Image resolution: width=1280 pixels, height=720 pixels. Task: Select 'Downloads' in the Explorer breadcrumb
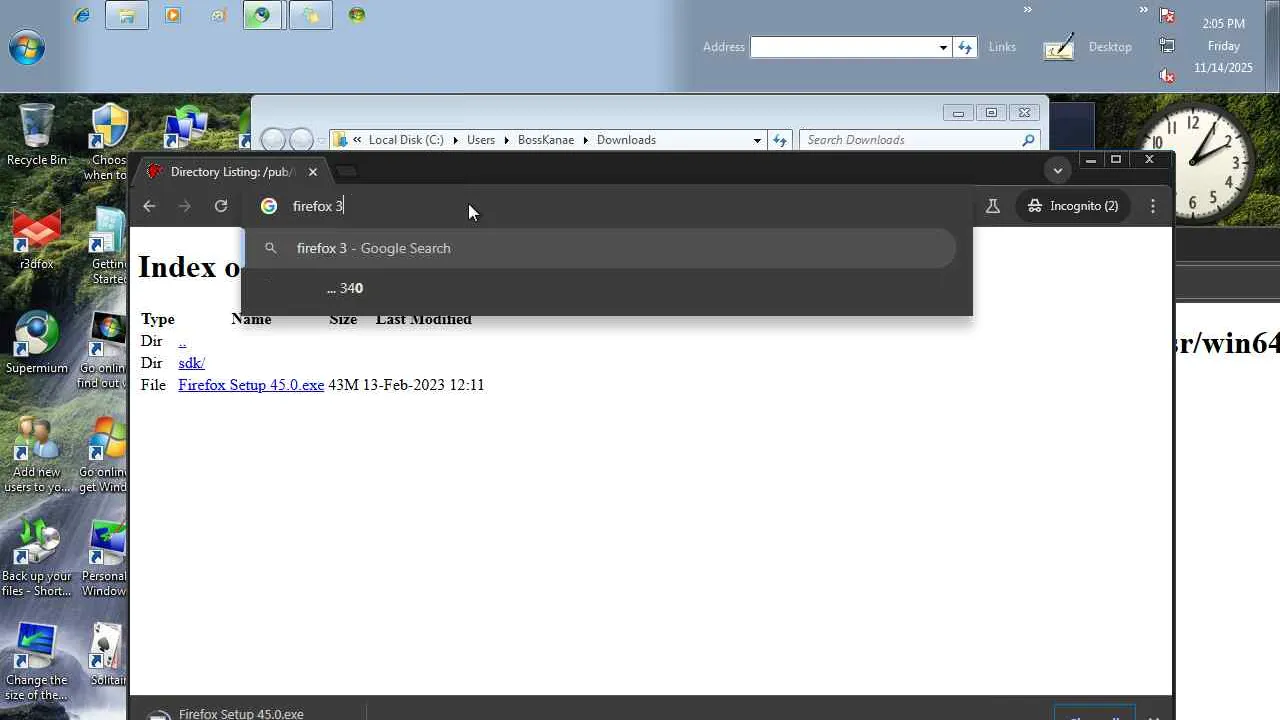(x=626, y=140)
